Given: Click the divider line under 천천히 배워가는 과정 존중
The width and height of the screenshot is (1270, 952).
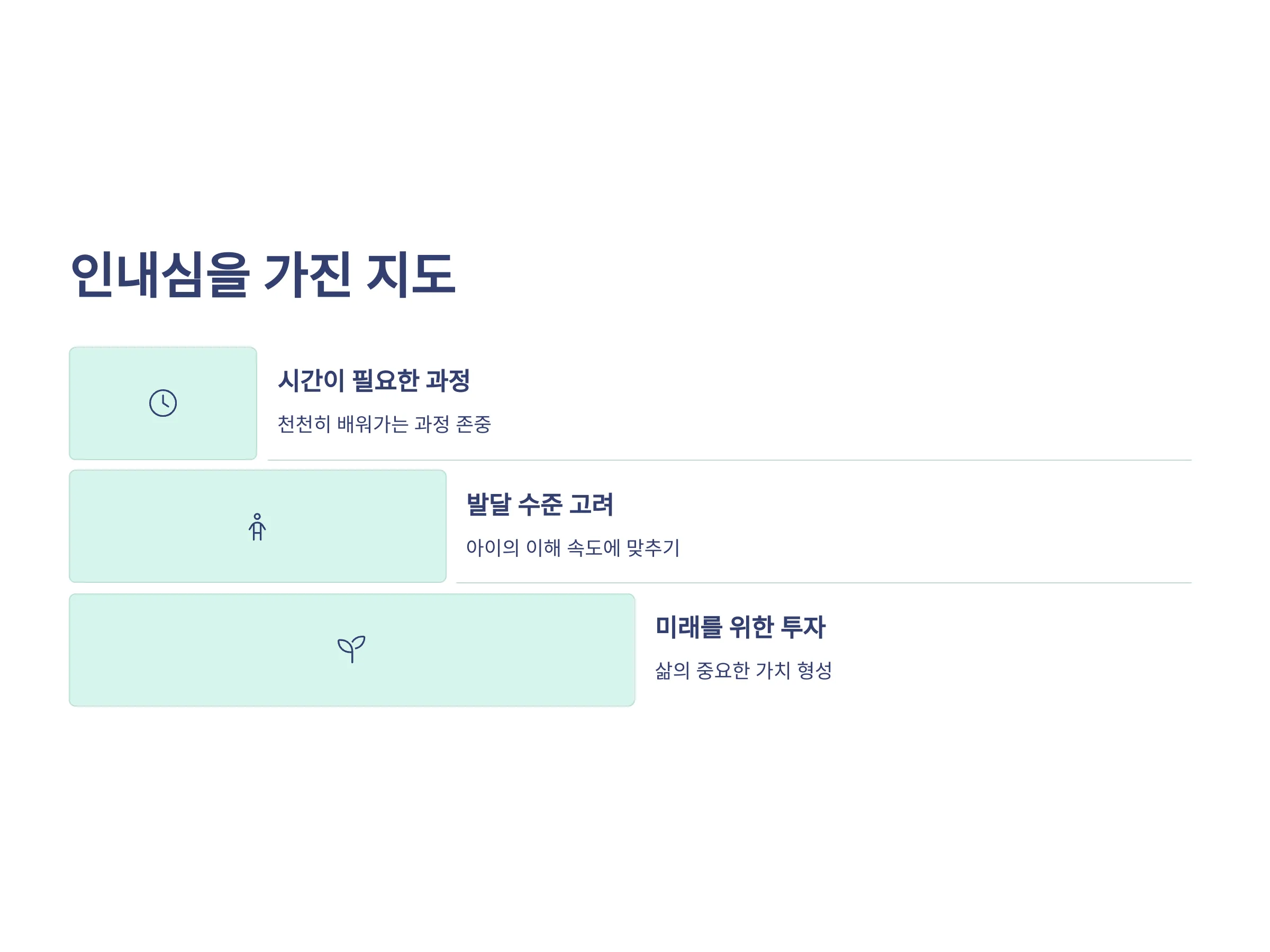Looking at the screenshot, I should [x=729, y=460].
